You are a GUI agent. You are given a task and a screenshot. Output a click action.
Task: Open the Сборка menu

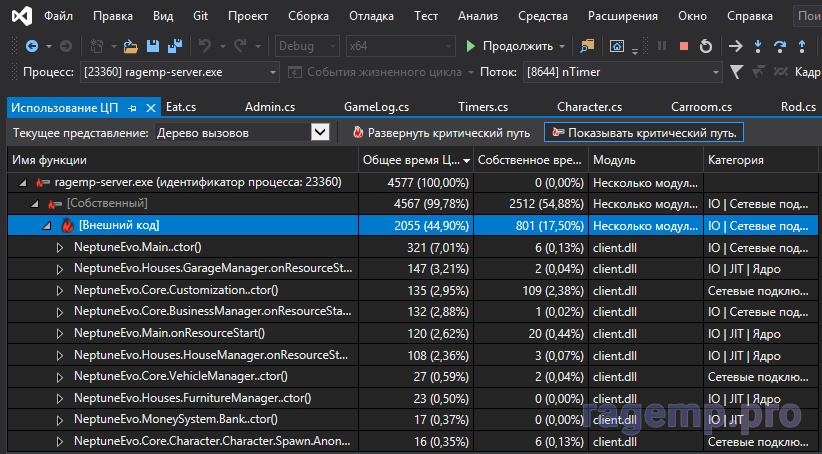pos(308,16)
